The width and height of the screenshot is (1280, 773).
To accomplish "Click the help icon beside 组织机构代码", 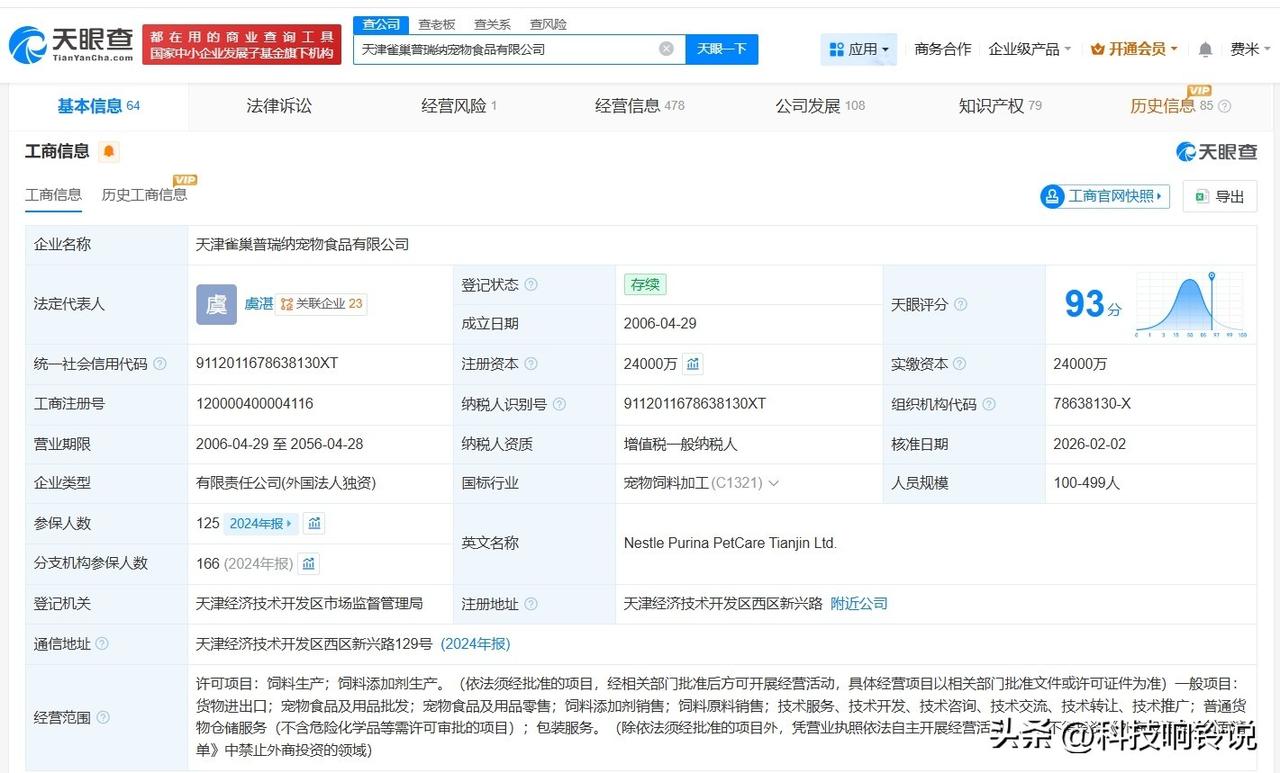I will 989,404.
